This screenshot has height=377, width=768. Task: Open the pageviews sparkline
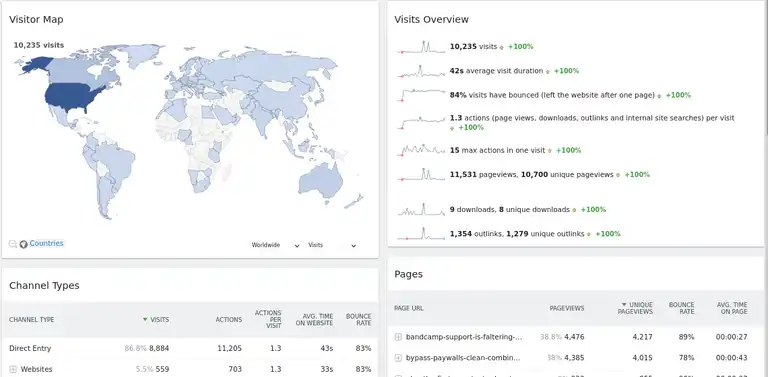(x=421, y=174)
